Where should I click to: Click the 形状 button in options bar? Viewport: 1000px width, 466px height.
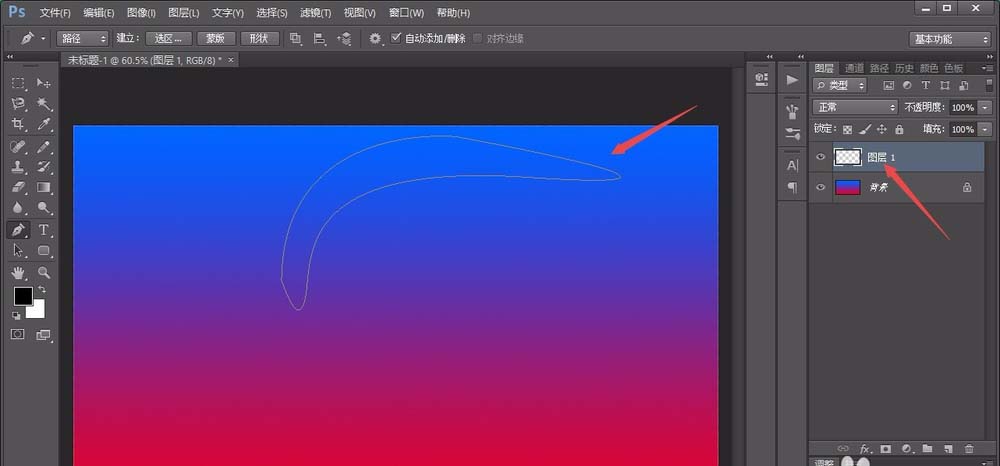[259, 38]
